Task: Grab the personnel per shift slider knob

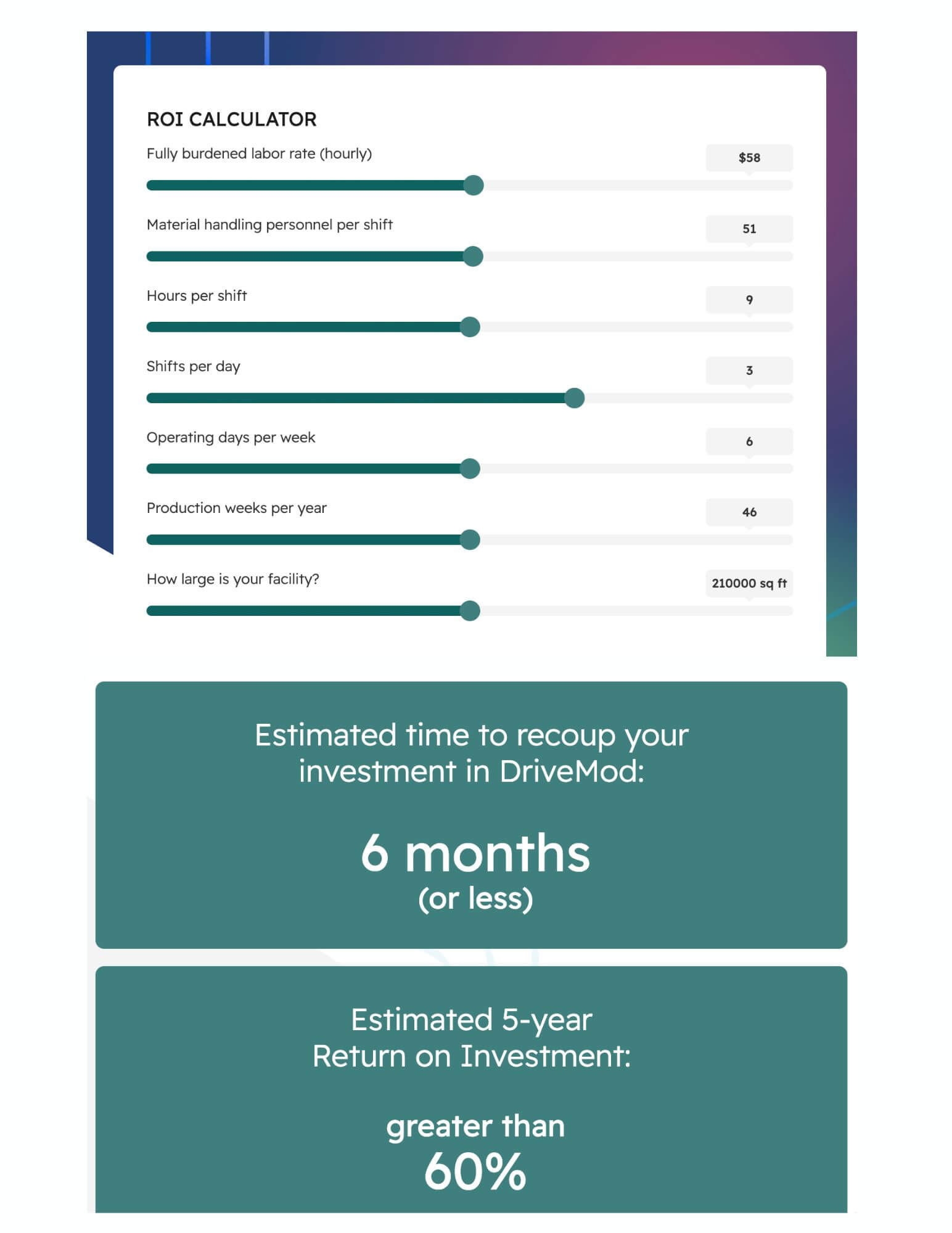Action: pos(473,256)
